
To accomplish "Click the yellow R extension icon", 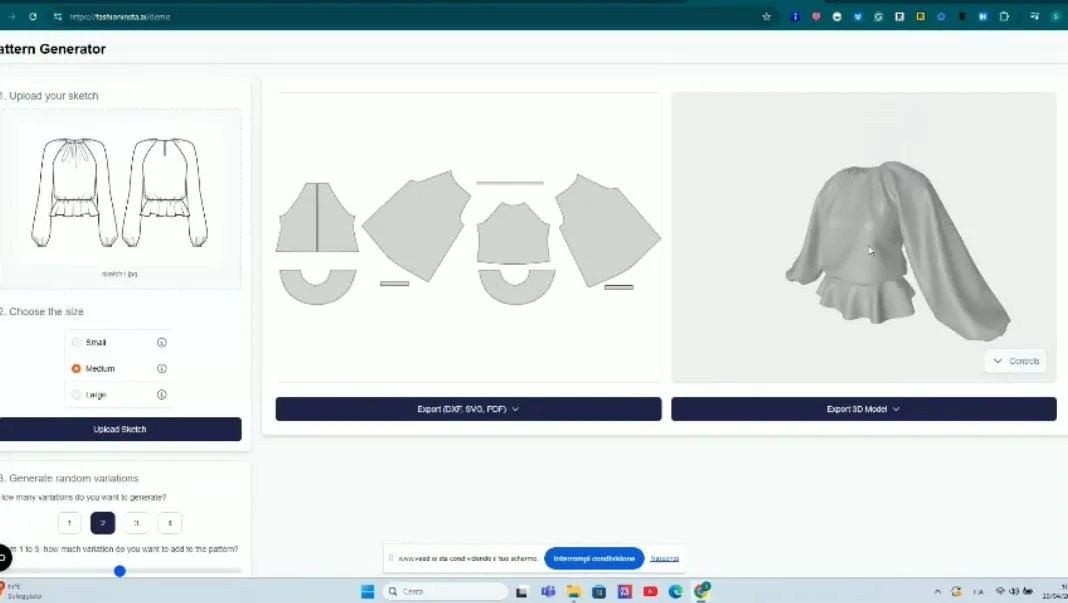I will (x=920, y=16).
